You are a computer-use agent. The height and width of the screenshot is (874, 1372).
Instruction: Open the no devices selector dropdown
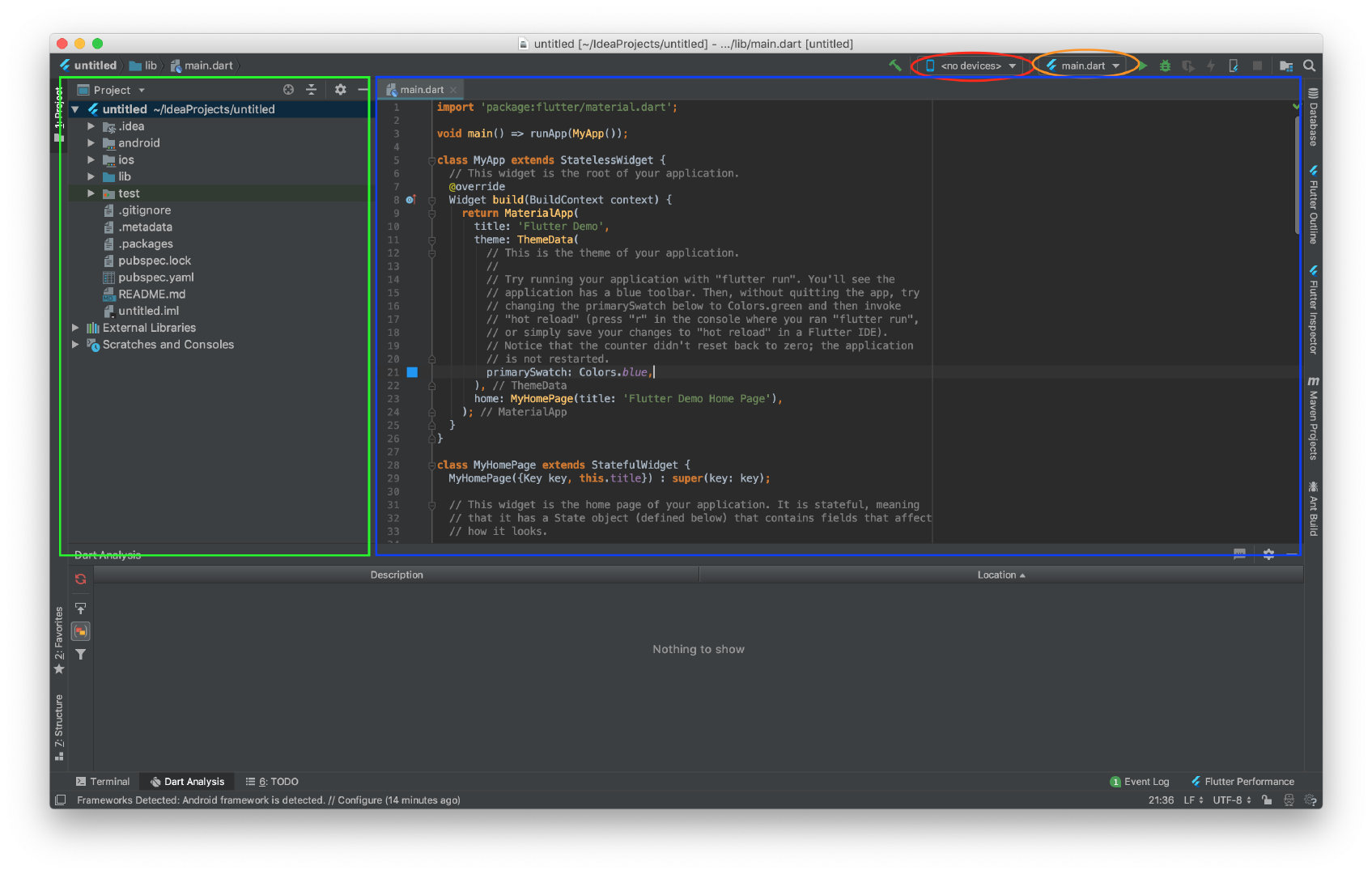pos(971,66)
